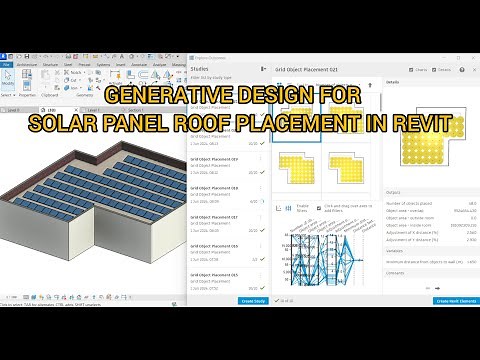This screenshot has height=360, width=480.
Task: Open the Cut tool dropdown arrow
Action: (80, 80)
